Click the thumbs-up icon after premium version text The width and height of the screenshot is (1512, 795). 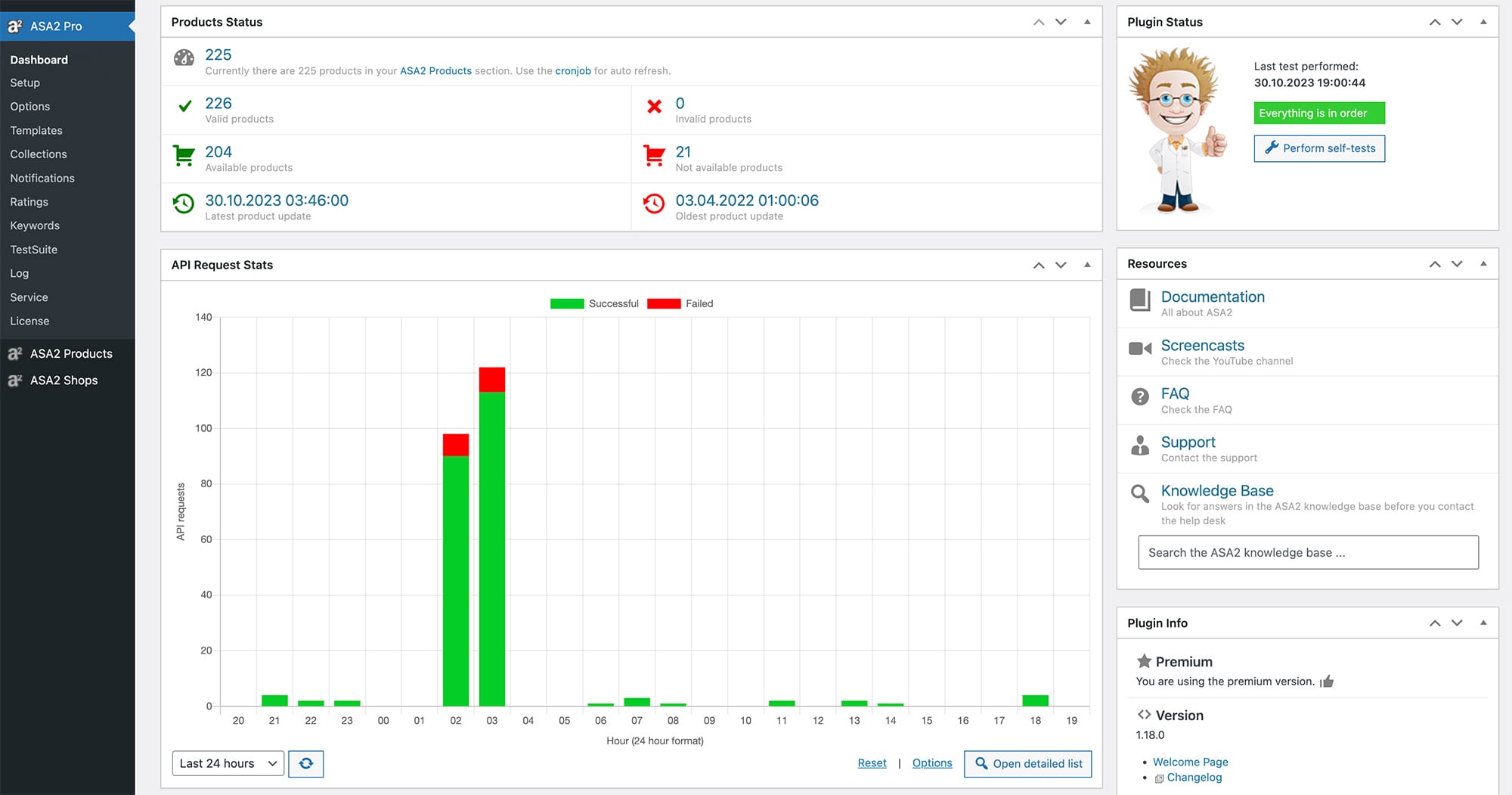point(1327,682)
